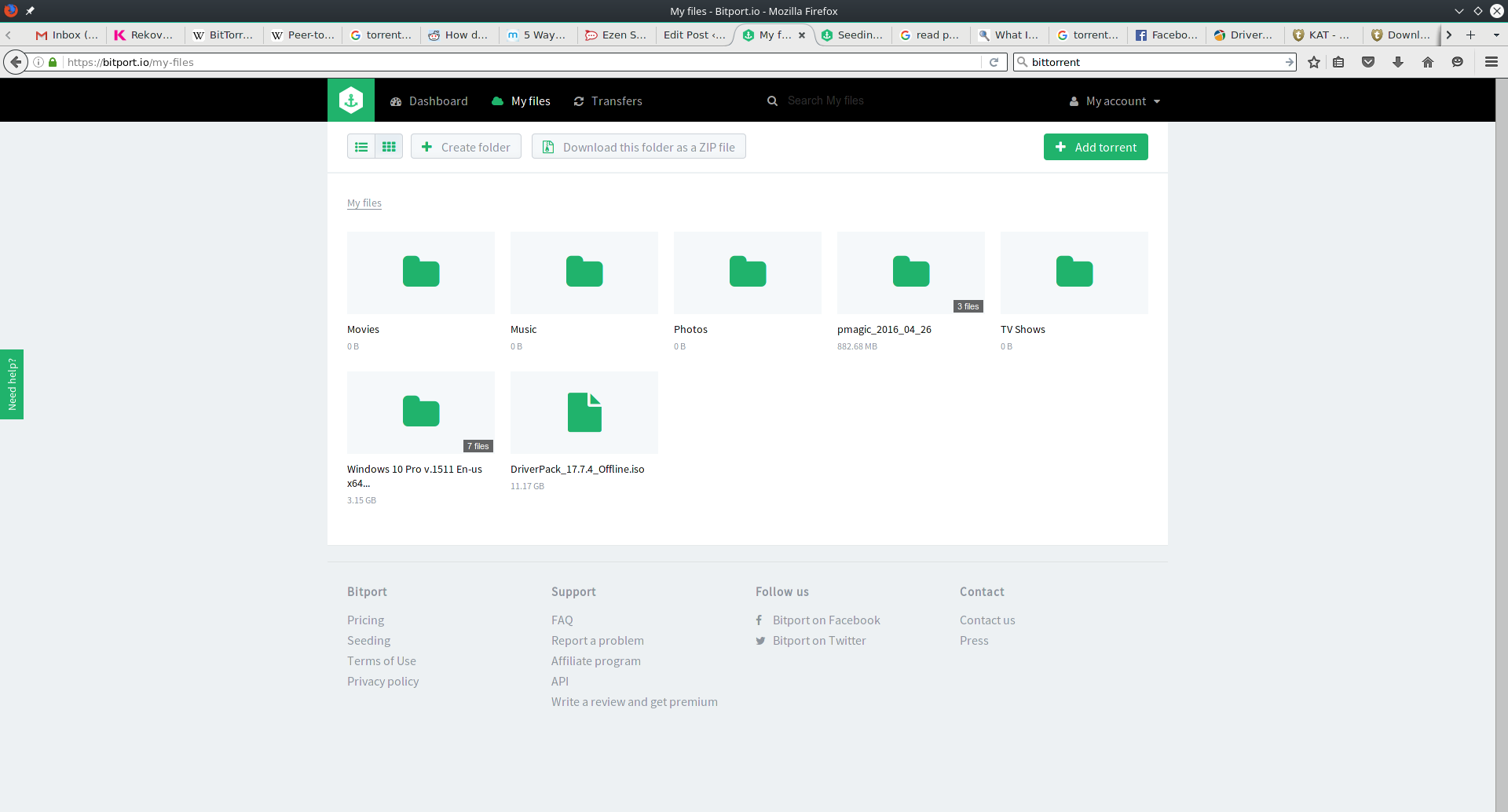This screenshot has height=812, width=1508.
Task: Open the FAQ link
Action: coord(562,620)
